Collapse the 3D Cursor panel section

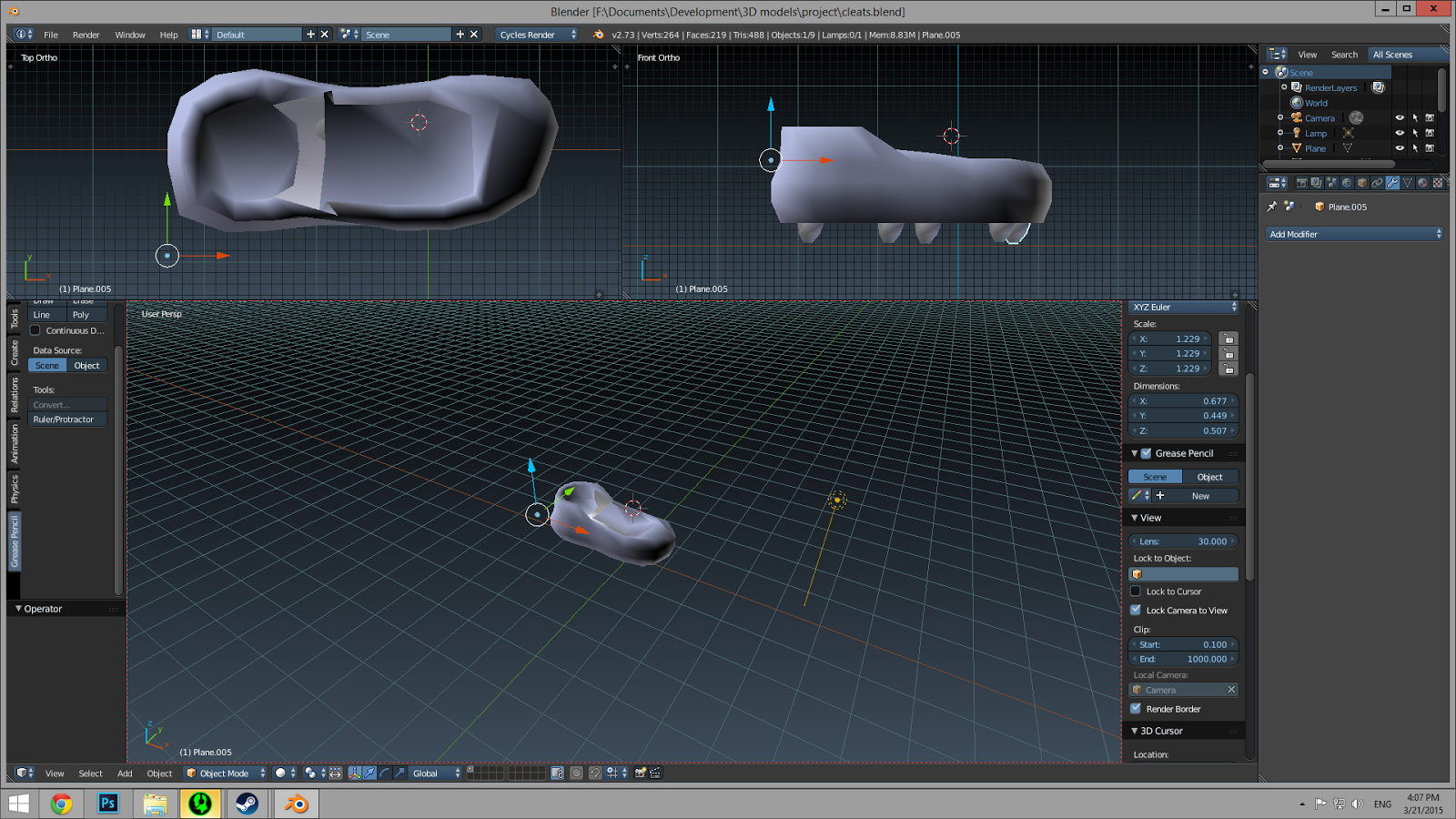point(1135,731)
